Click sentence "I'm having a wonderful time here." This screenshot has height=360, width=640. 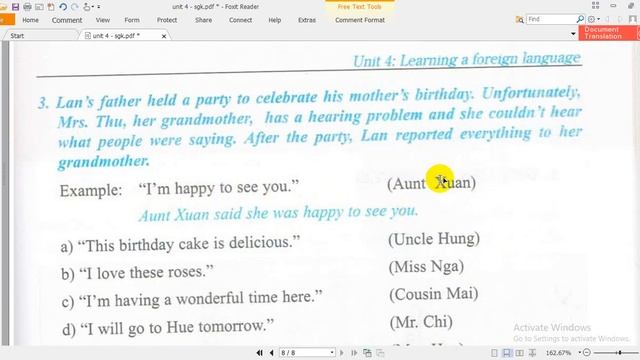(200, 300)
